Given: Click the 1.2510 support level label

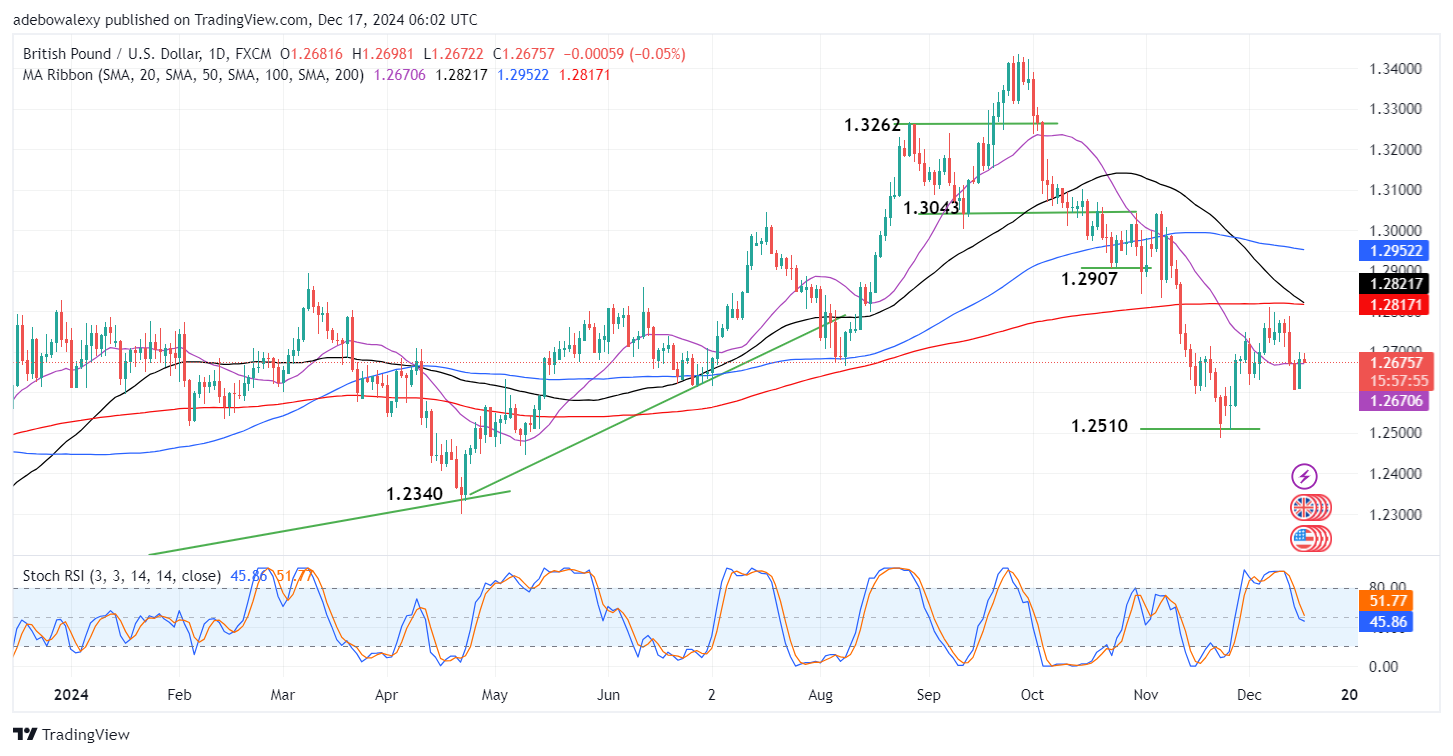Looking at the screenshot, I should point(1099,427).
